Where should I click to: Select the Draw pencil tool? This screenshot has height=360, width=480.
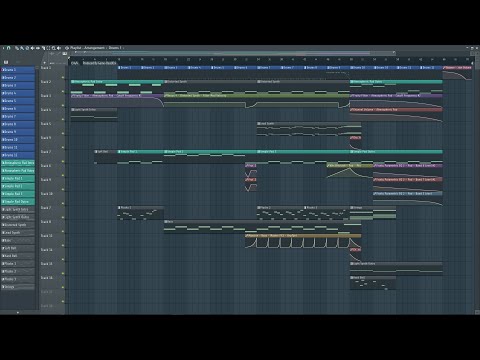(17, 48)
